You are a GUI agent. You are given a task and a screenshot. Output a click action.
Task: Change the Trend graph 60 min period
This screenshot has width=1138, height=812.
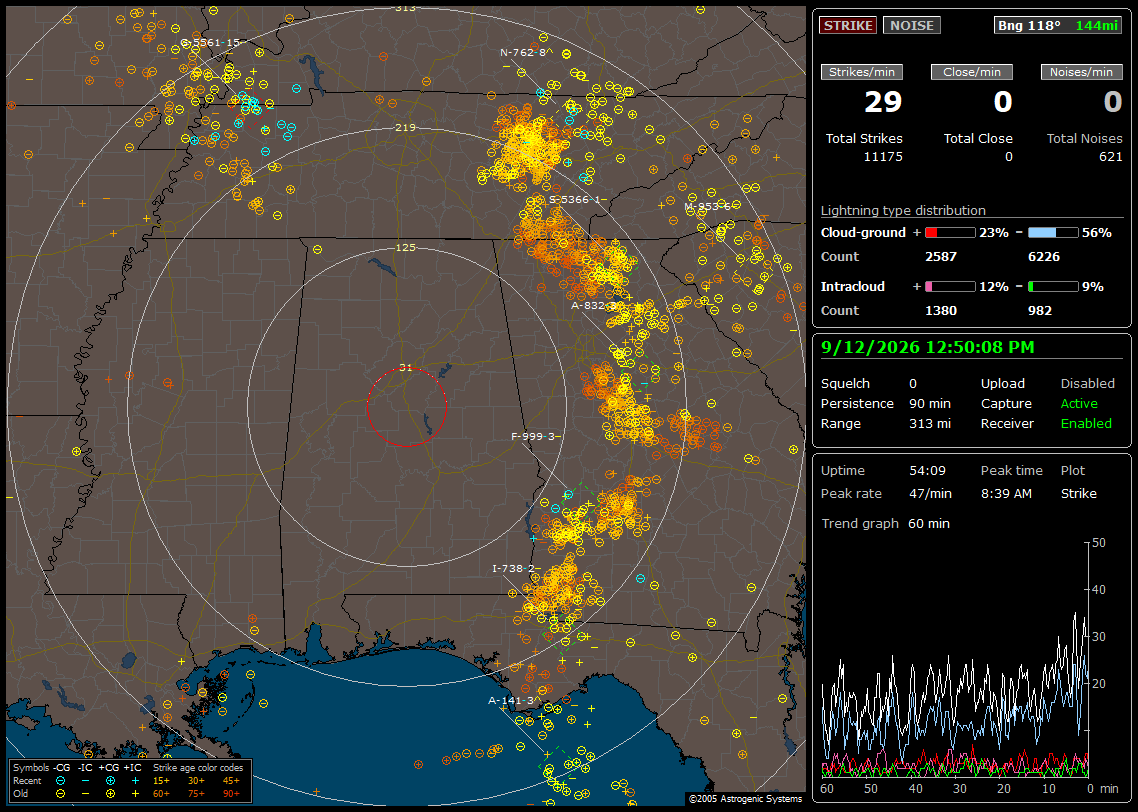[928, 524]
